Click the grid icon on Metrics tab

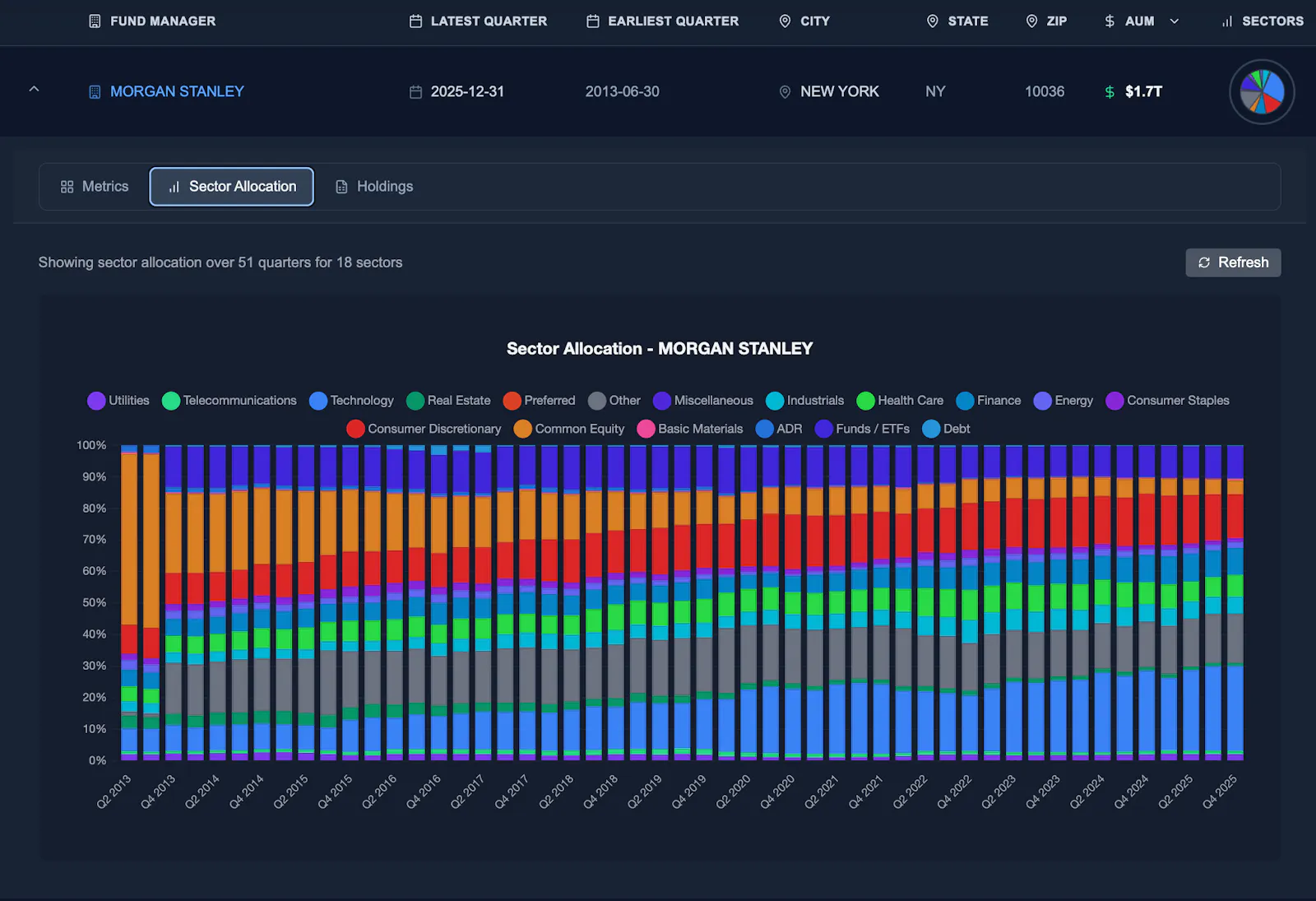[x=67, y=187]
